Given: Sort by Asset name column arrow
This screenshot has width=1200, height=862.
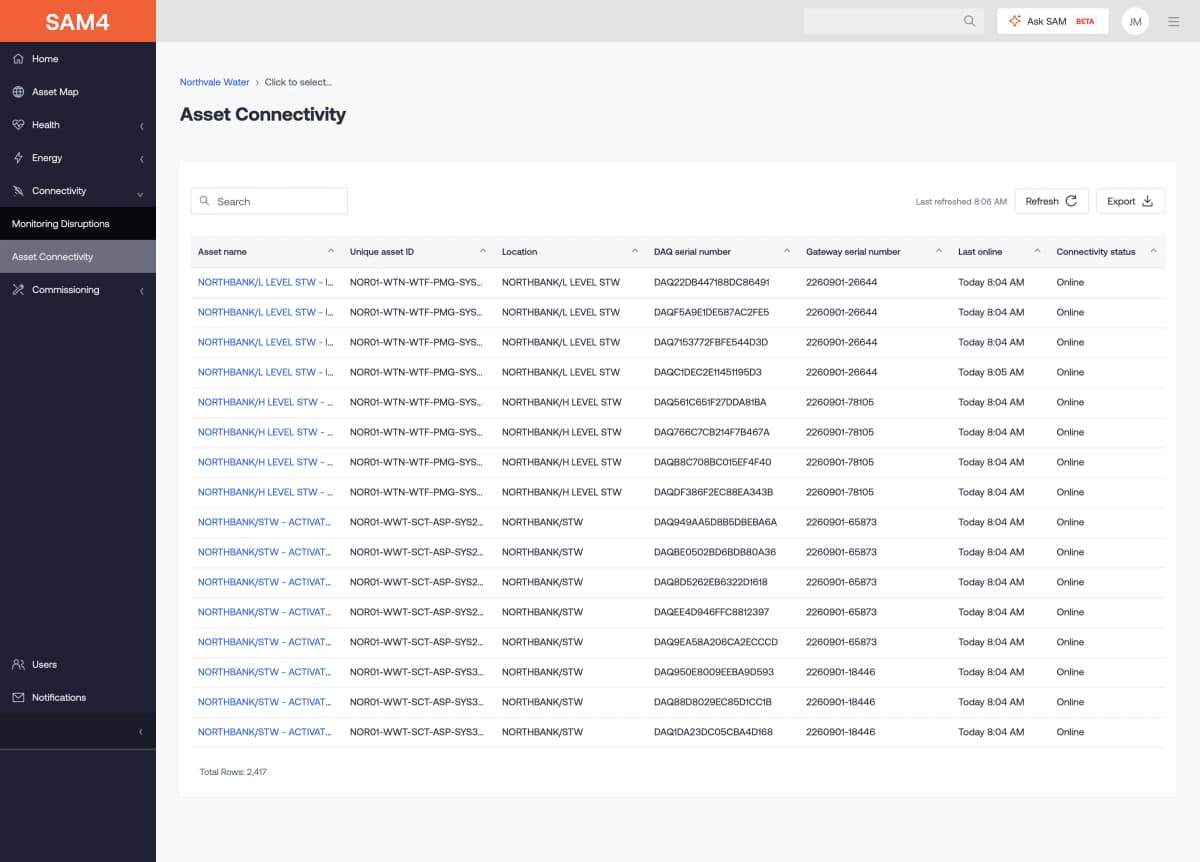Looking at the screenshot, I should 331,251.
